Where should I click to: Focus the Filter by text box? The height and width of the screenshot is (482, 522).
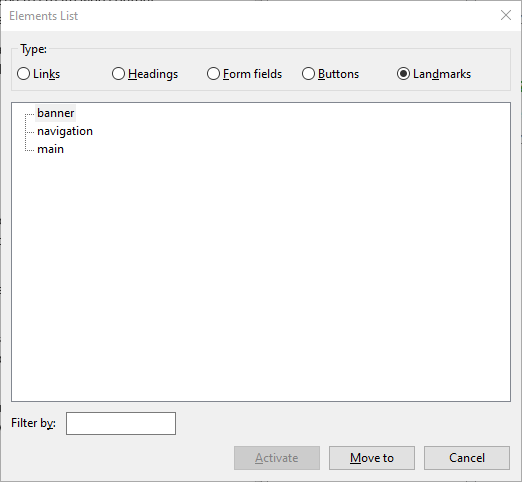tap(121, 423)
